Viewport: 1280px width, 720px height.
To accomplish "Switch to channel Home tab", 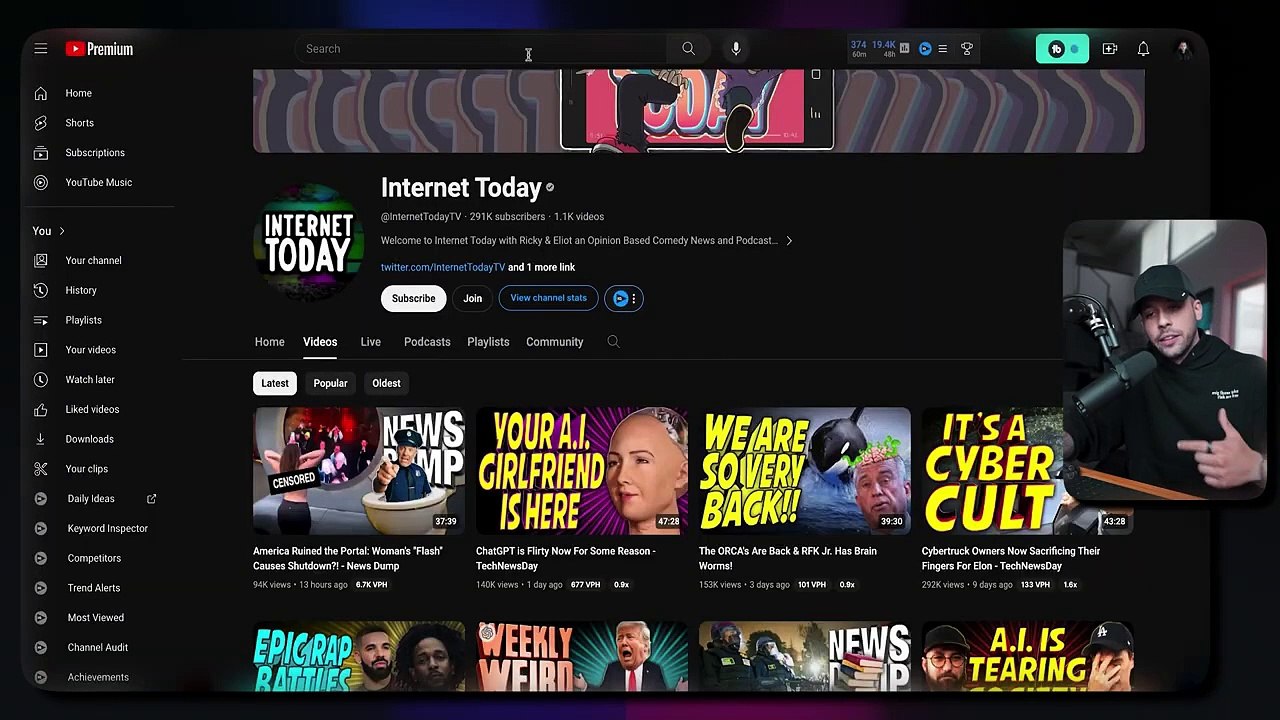I will point(269,342).
